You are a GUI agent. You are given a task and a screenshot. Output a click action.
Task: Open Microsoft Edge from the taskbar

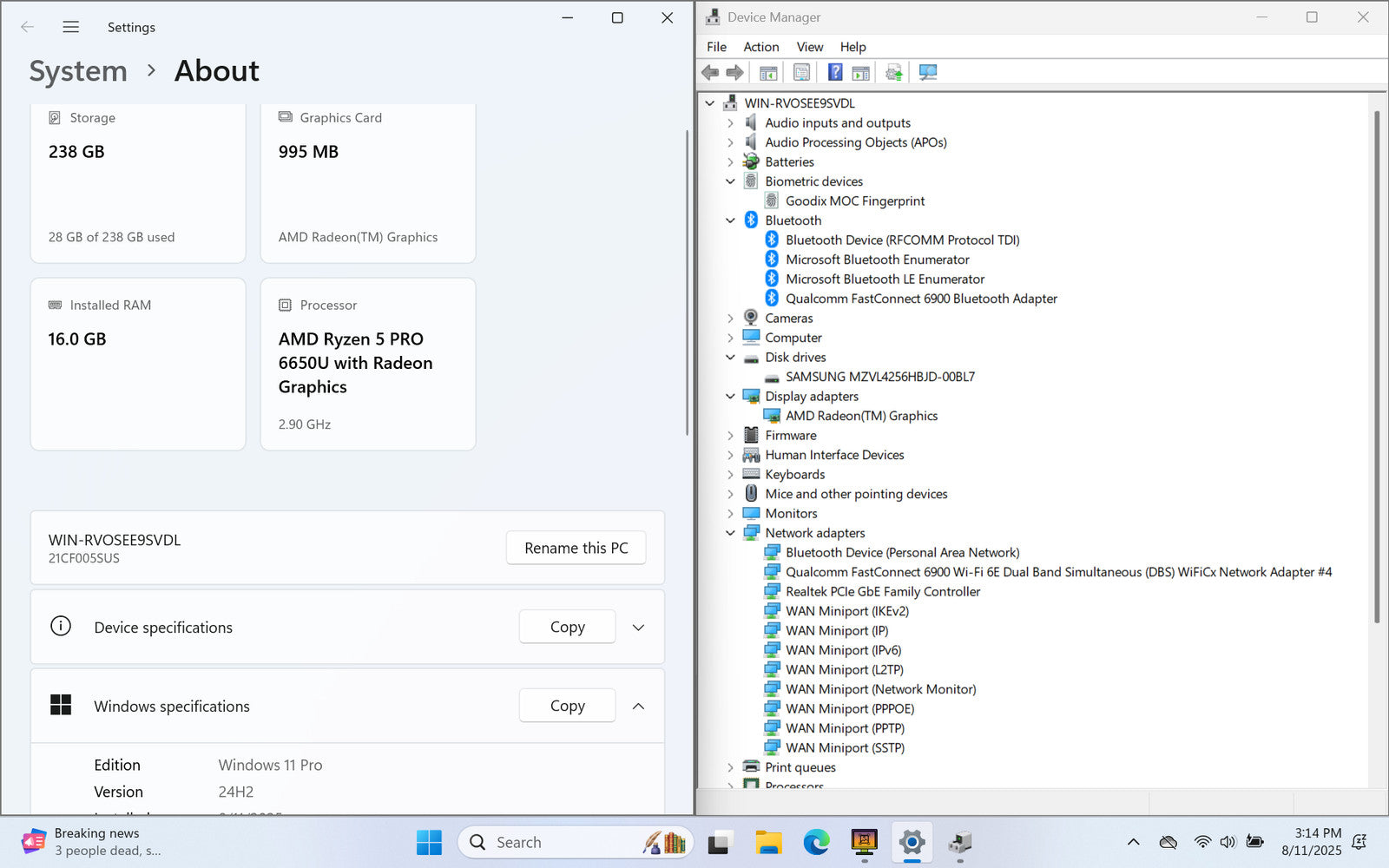click(816, 842)
